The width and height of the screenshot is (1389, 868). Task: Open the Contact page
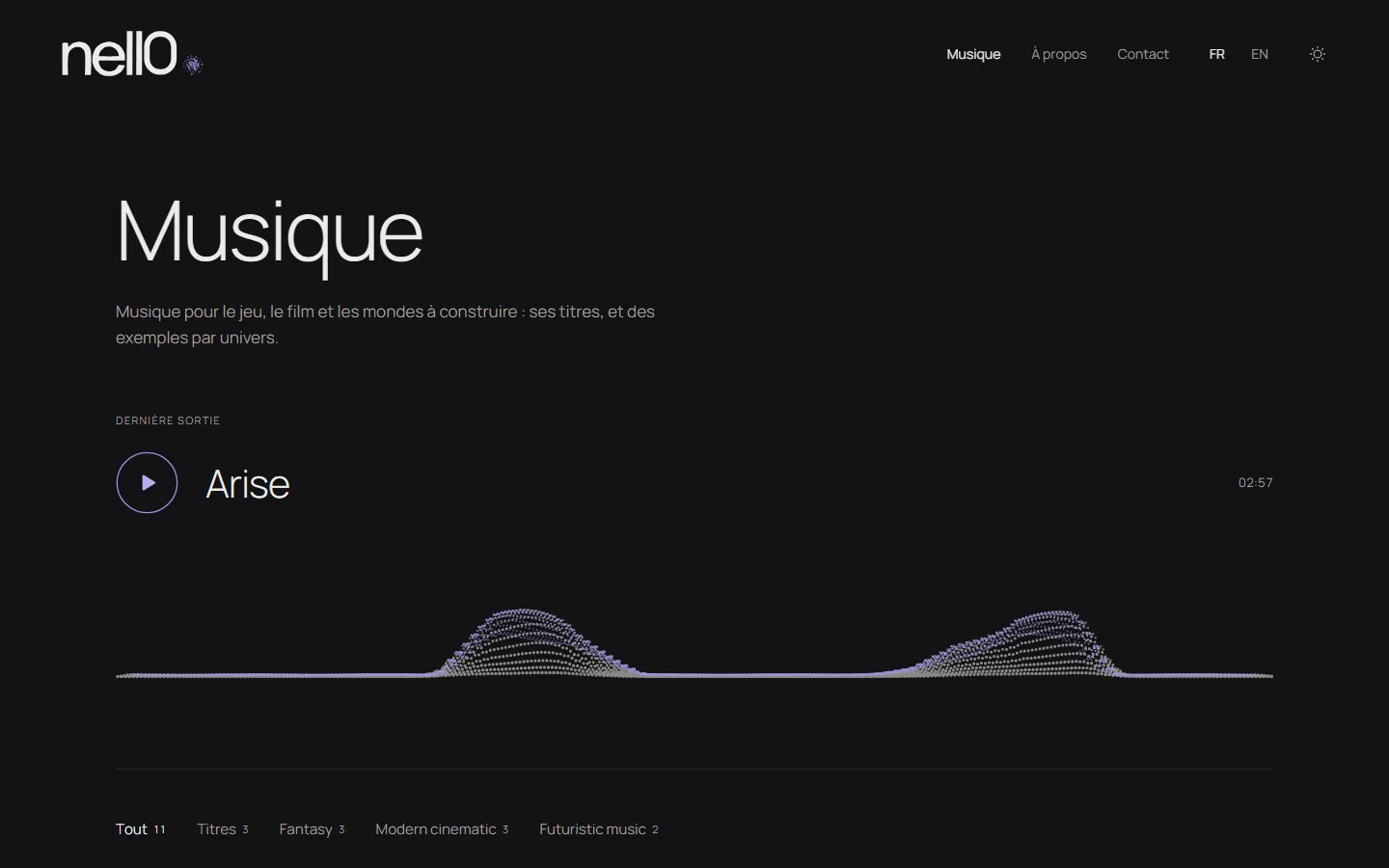1143,54
